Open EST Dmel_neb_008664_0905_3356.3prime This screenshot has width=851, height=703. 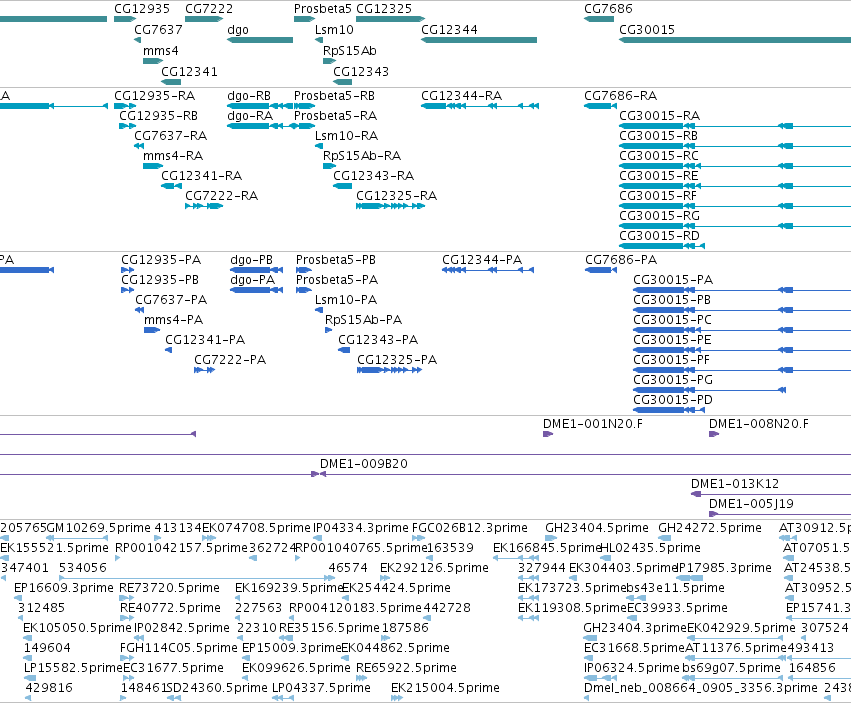click(587, 698)
